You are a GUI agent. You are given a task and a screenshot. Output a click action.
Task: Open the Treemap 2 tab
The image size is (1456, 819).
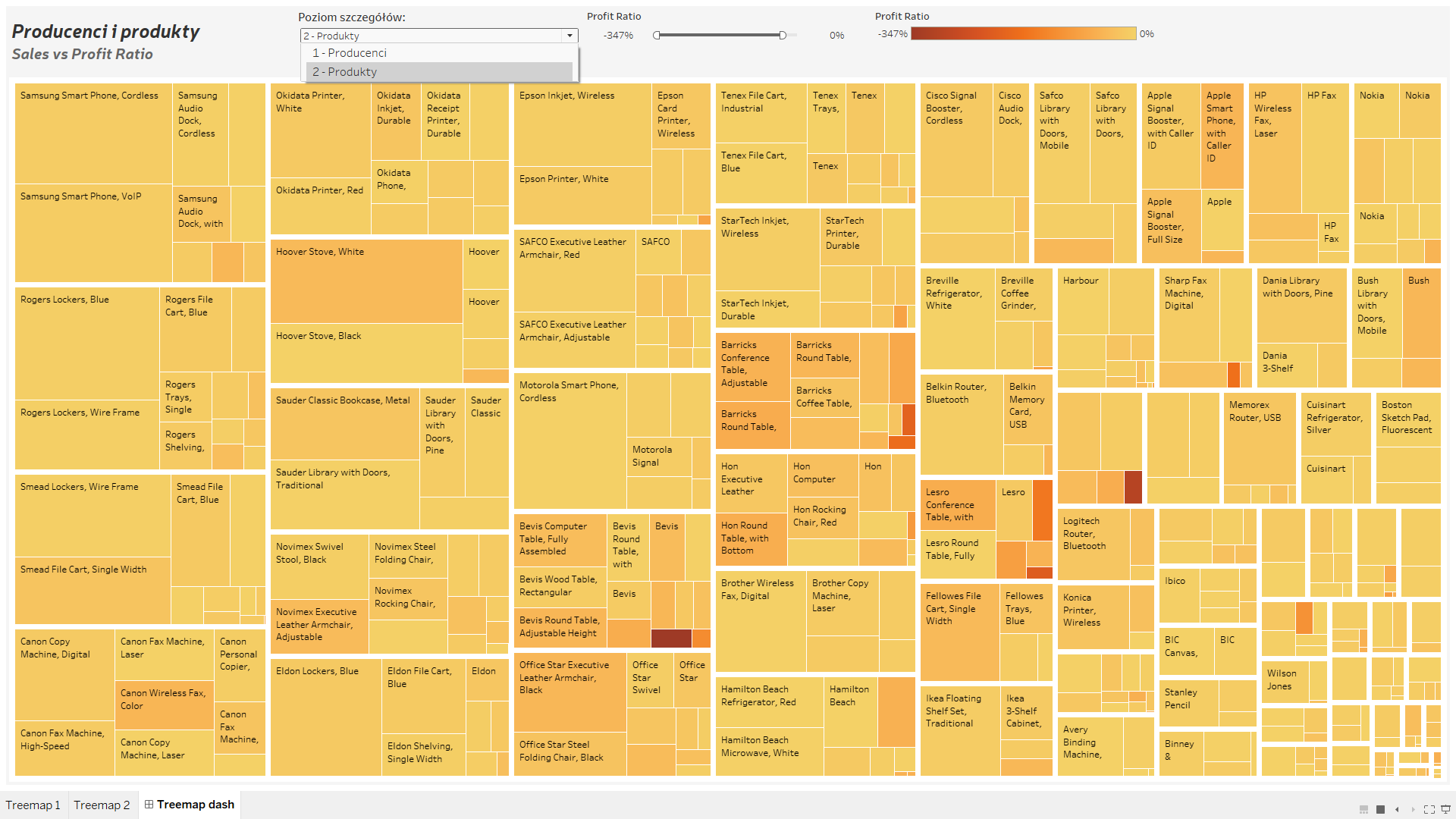click(x=102, y=805)
